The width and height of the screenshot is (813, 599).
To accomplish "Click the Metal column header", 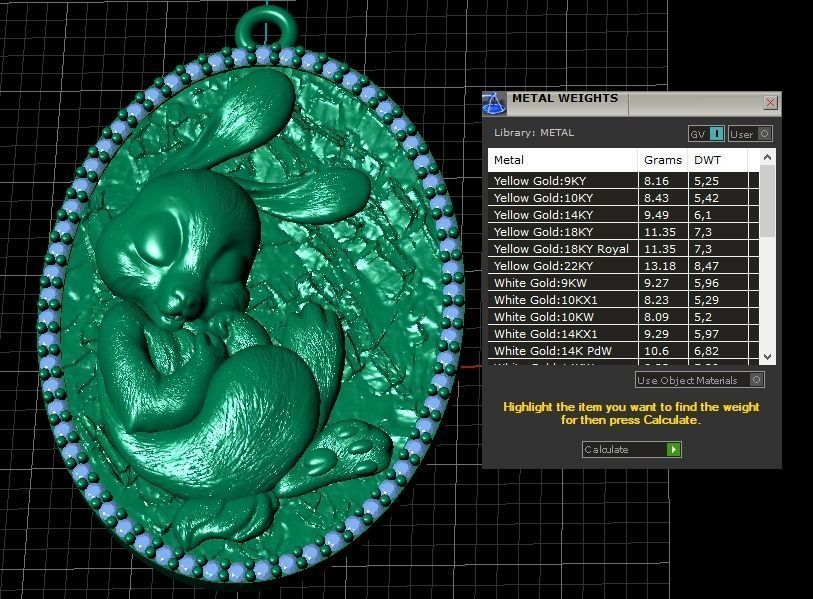I will click(x=562, y=160).
